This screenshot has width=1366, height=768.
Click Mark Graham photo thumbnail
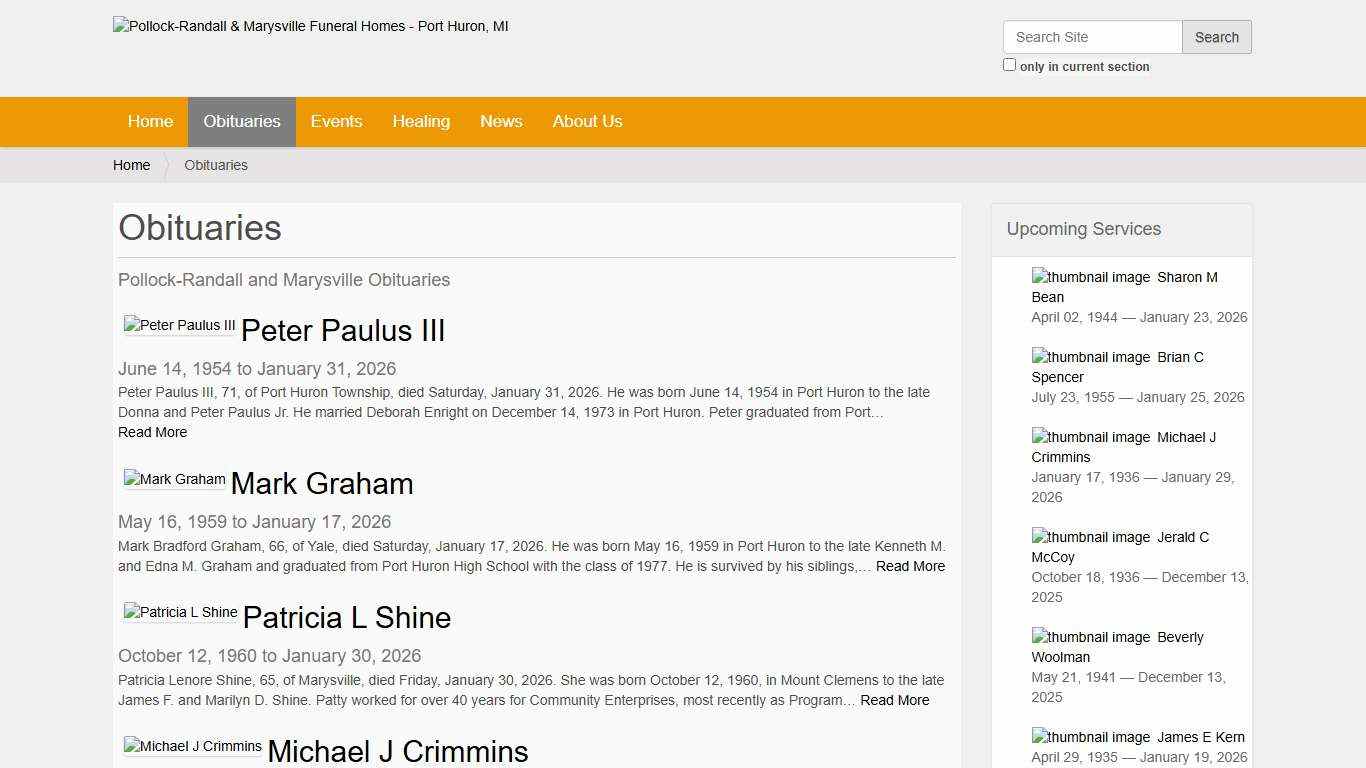pos(174,479)
